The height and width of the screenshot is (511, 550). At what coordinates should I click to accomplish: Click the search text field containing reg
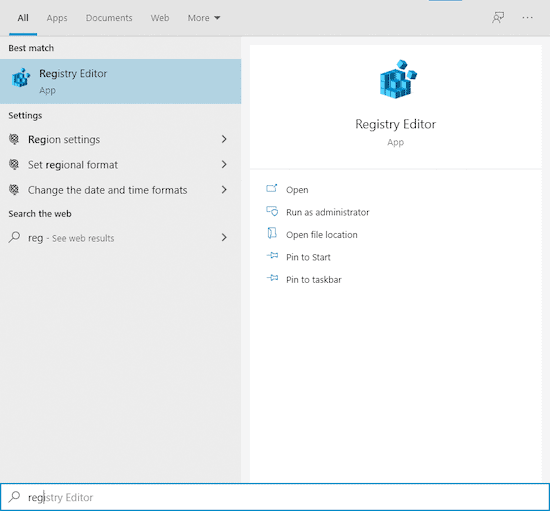point(275,497)
